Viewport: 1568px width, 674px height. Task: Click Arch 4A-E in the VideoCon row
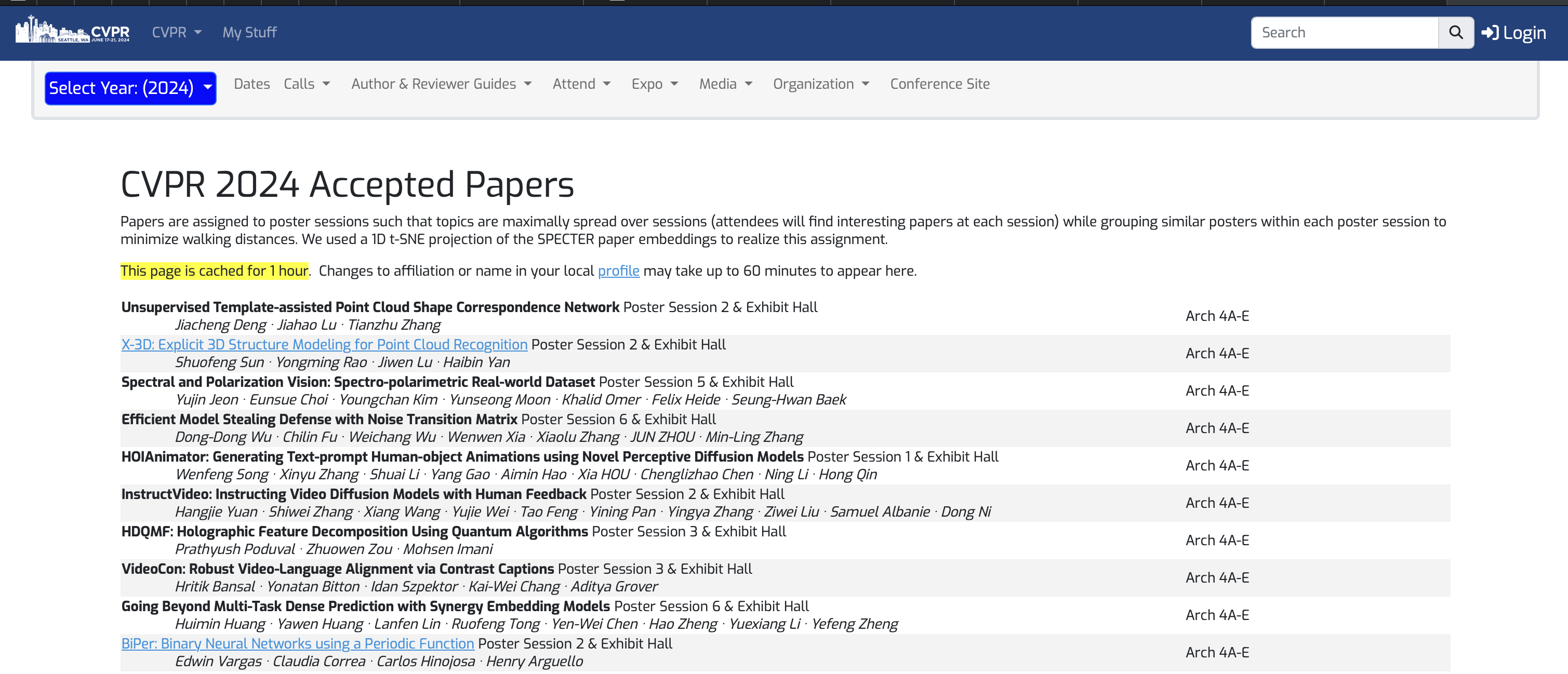pyautogui.click(x=1217, y=577)
